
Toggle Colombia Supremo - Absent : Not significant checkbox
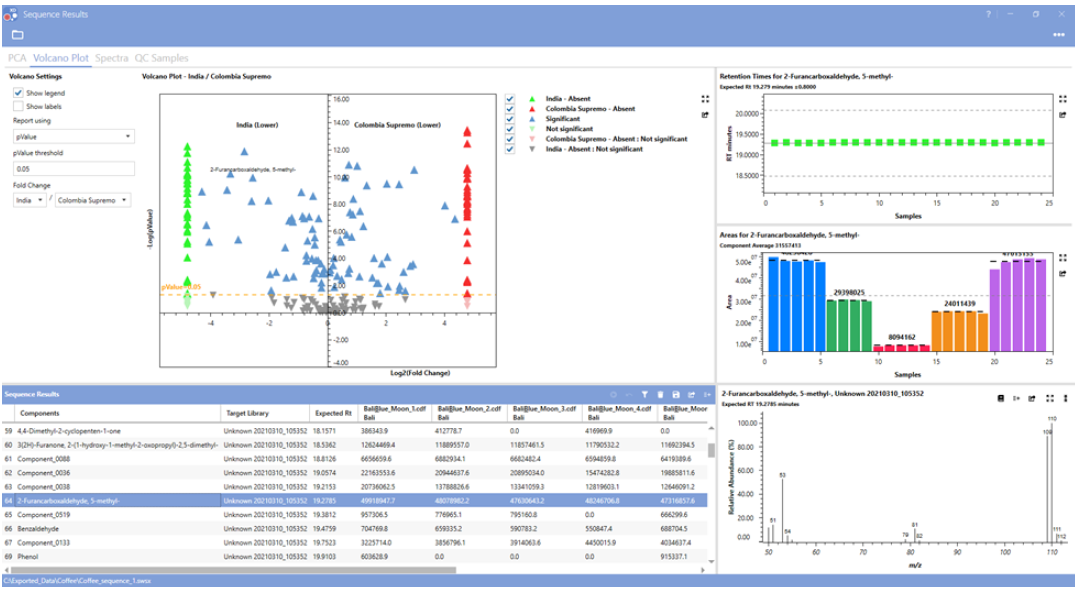(x=510, y=139)
